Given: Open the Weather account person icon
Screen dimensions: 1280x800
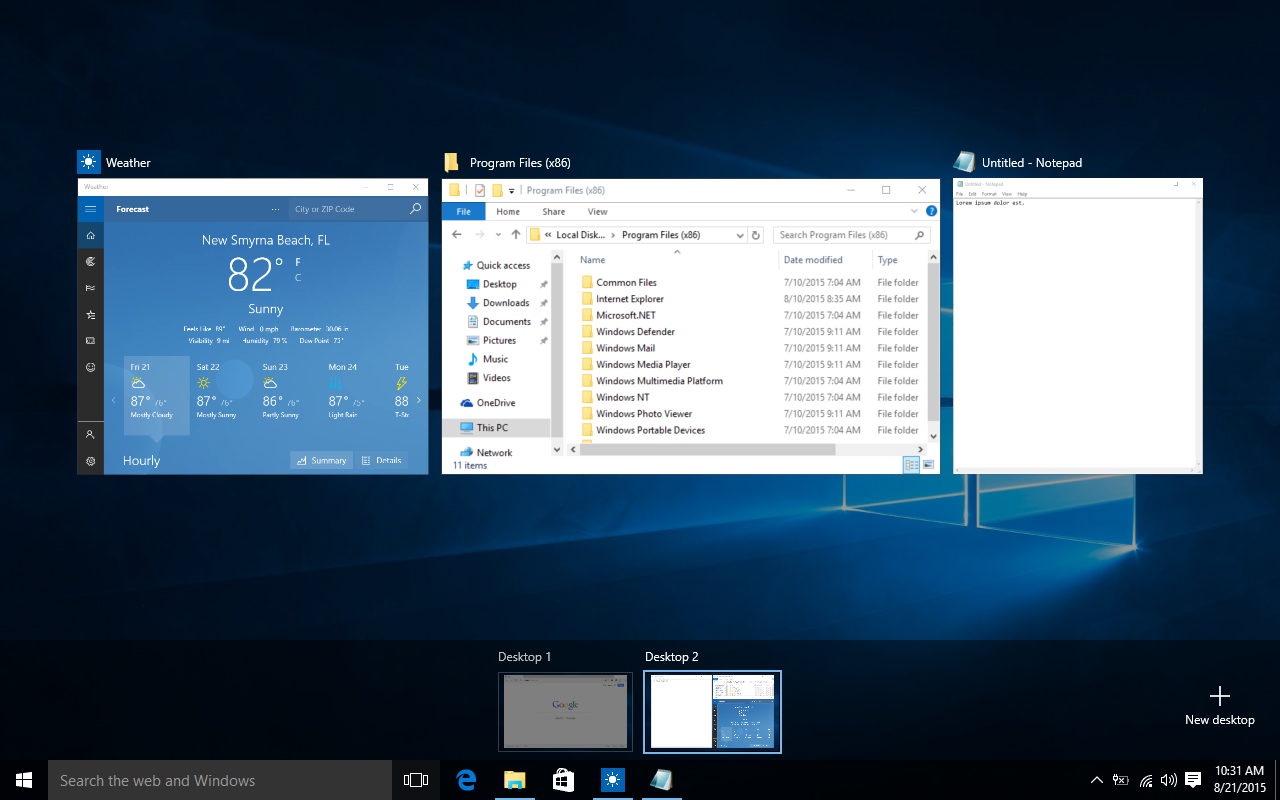Looking at the screenshot, I should [x=90, y=435].
